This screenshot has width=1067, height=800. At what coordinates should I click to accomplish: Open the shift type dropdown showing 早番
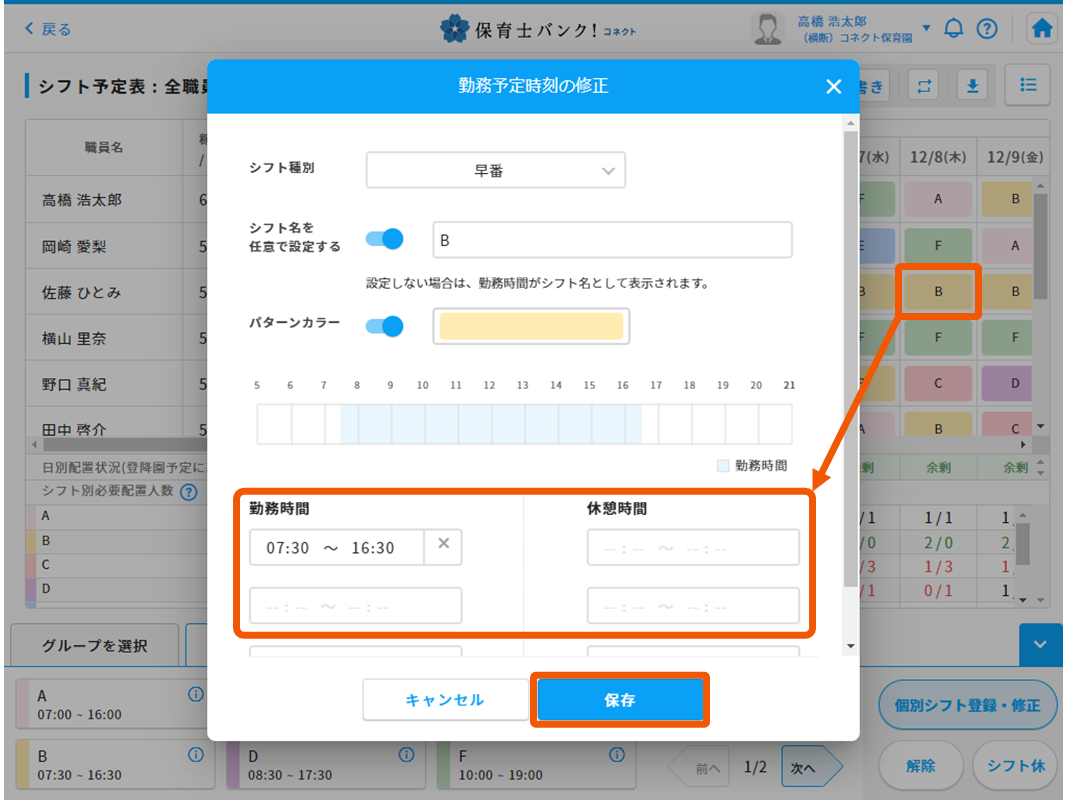pos(495,171)
